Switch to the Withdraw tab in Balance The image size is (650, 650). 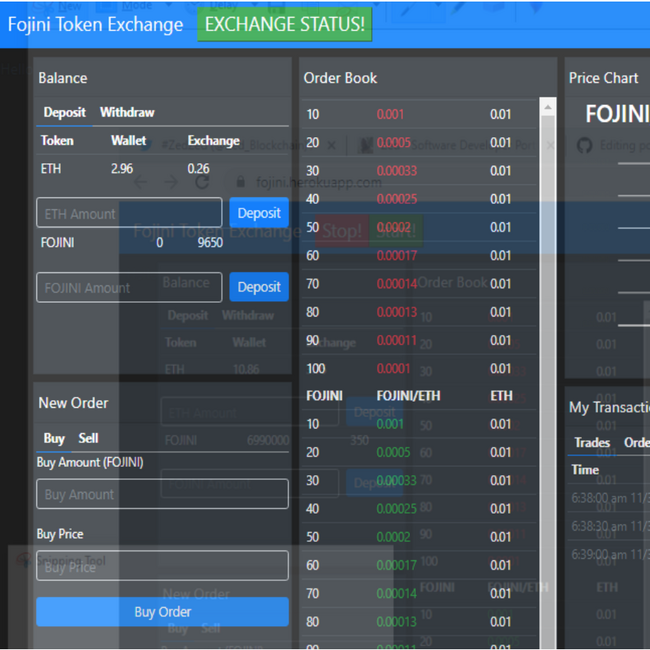[127, 112]
